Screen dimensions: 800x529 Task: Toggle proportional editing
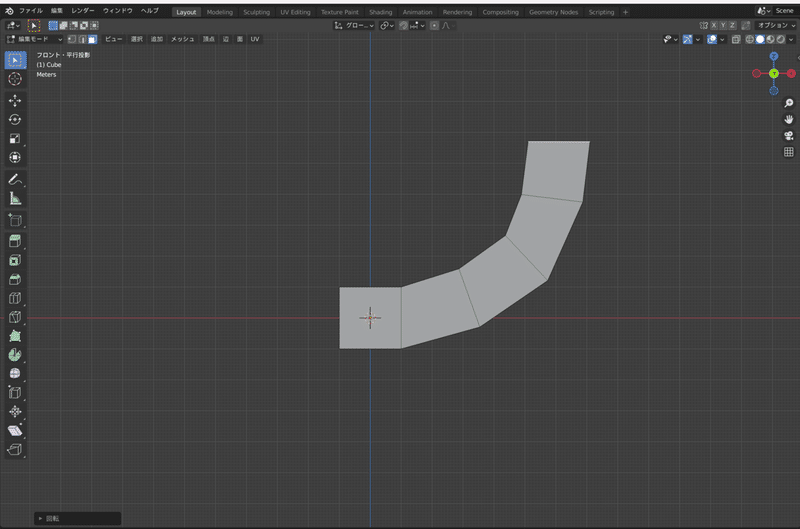434,26
